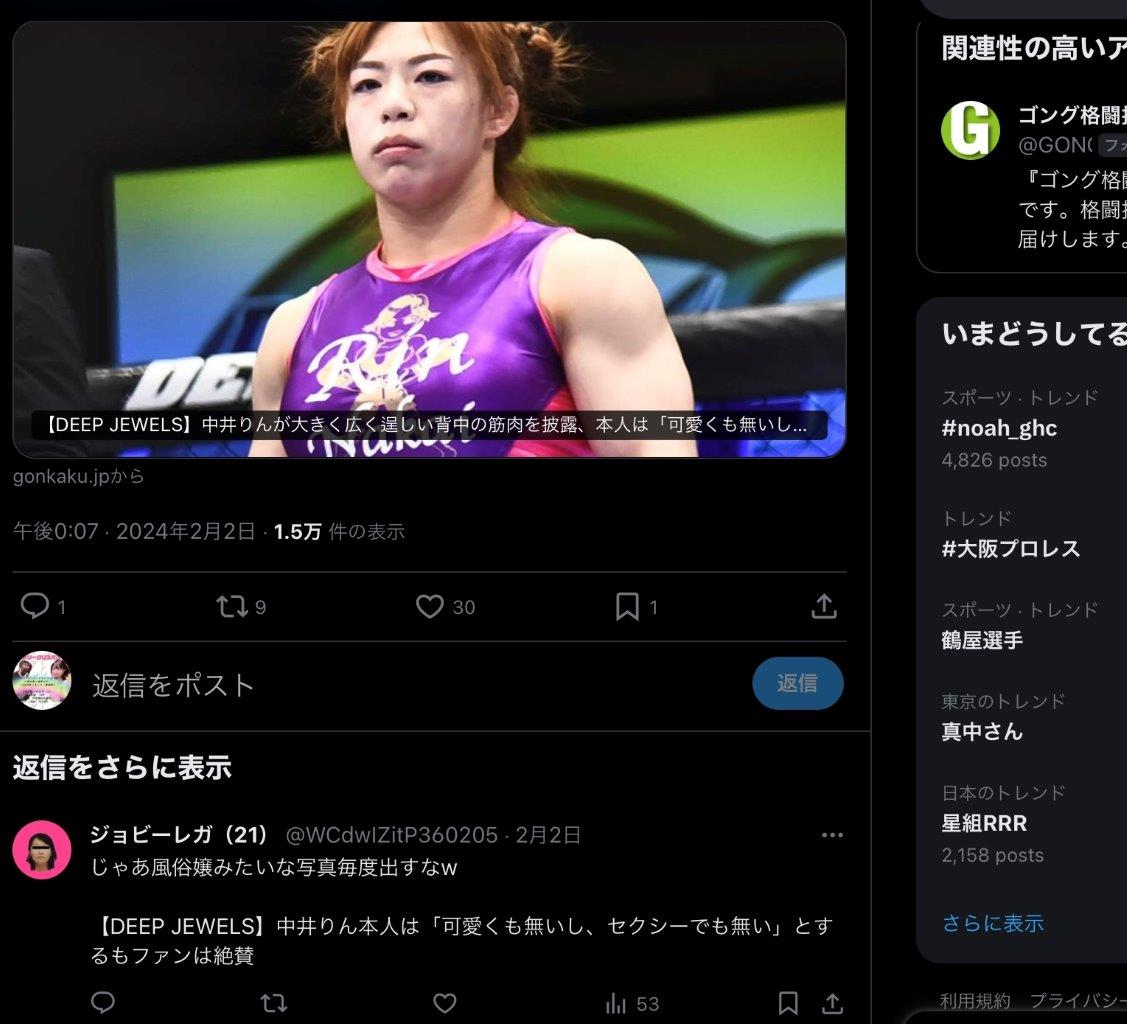Click さらに表示 under trends
The height and width of the screenshot is (1024, 1127).
tap(993, 923)
